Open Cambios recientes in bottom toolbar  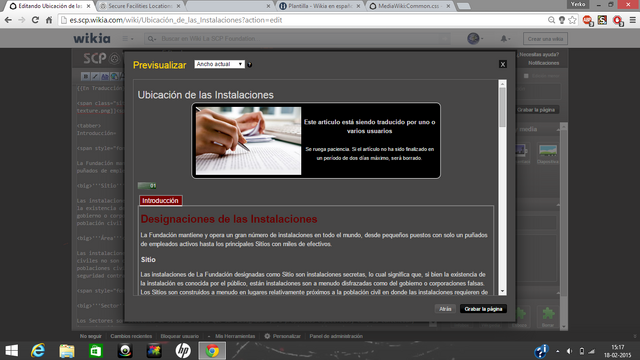[x=131, y=336]
